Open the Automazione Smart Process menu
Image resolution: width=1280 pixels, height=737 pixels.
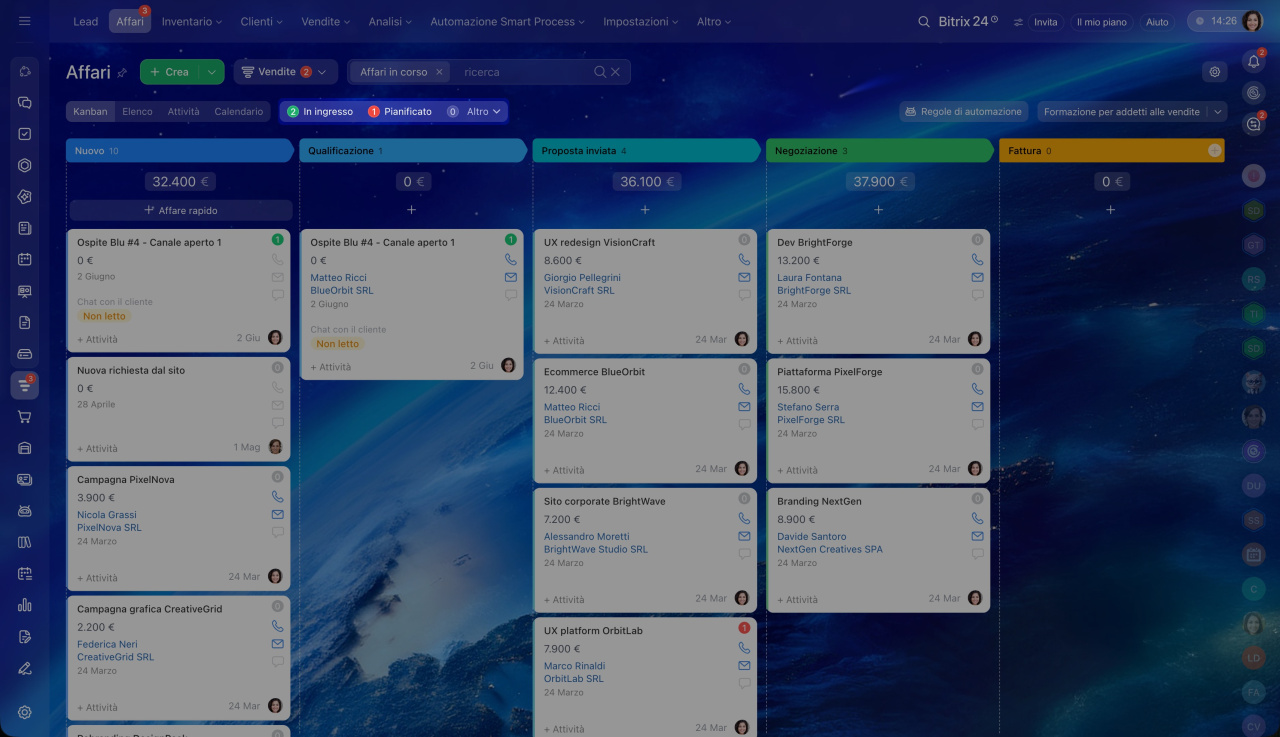click(x=508, y=21)
